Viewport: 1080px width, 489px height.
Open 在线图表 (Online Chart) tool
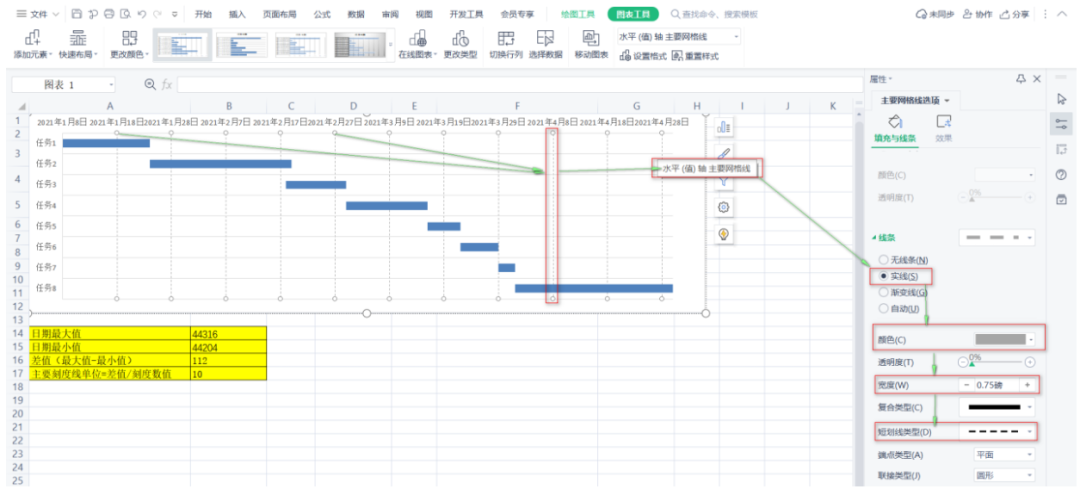point(417,45)
